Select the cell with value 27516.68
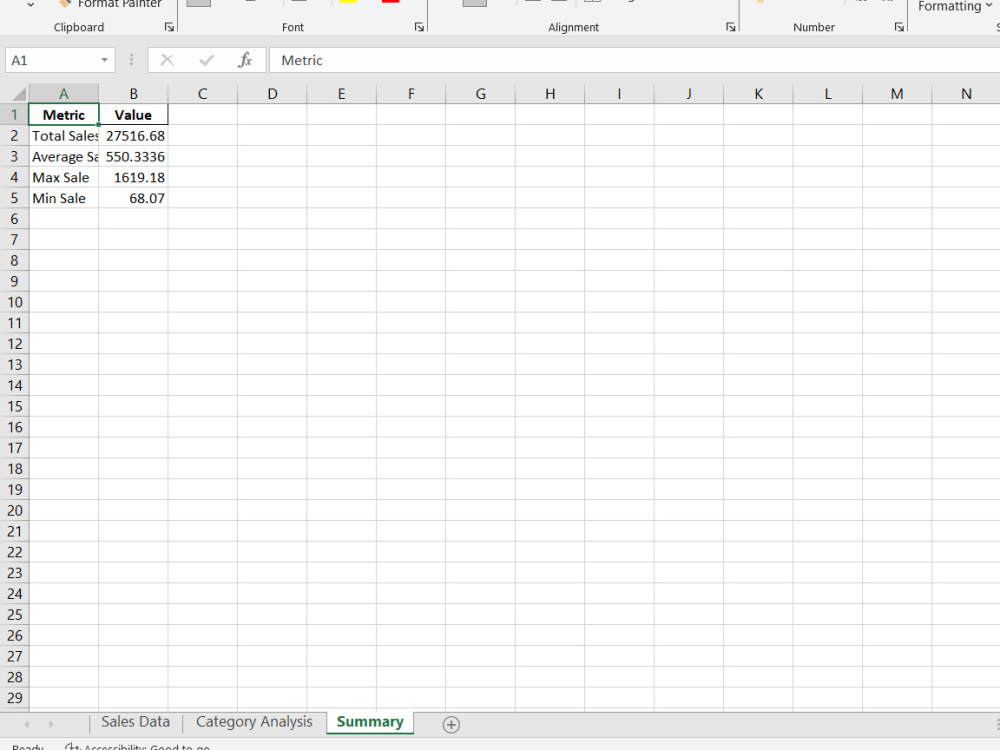The height and width of the screenshot is (750, 1000). (133, 136)
